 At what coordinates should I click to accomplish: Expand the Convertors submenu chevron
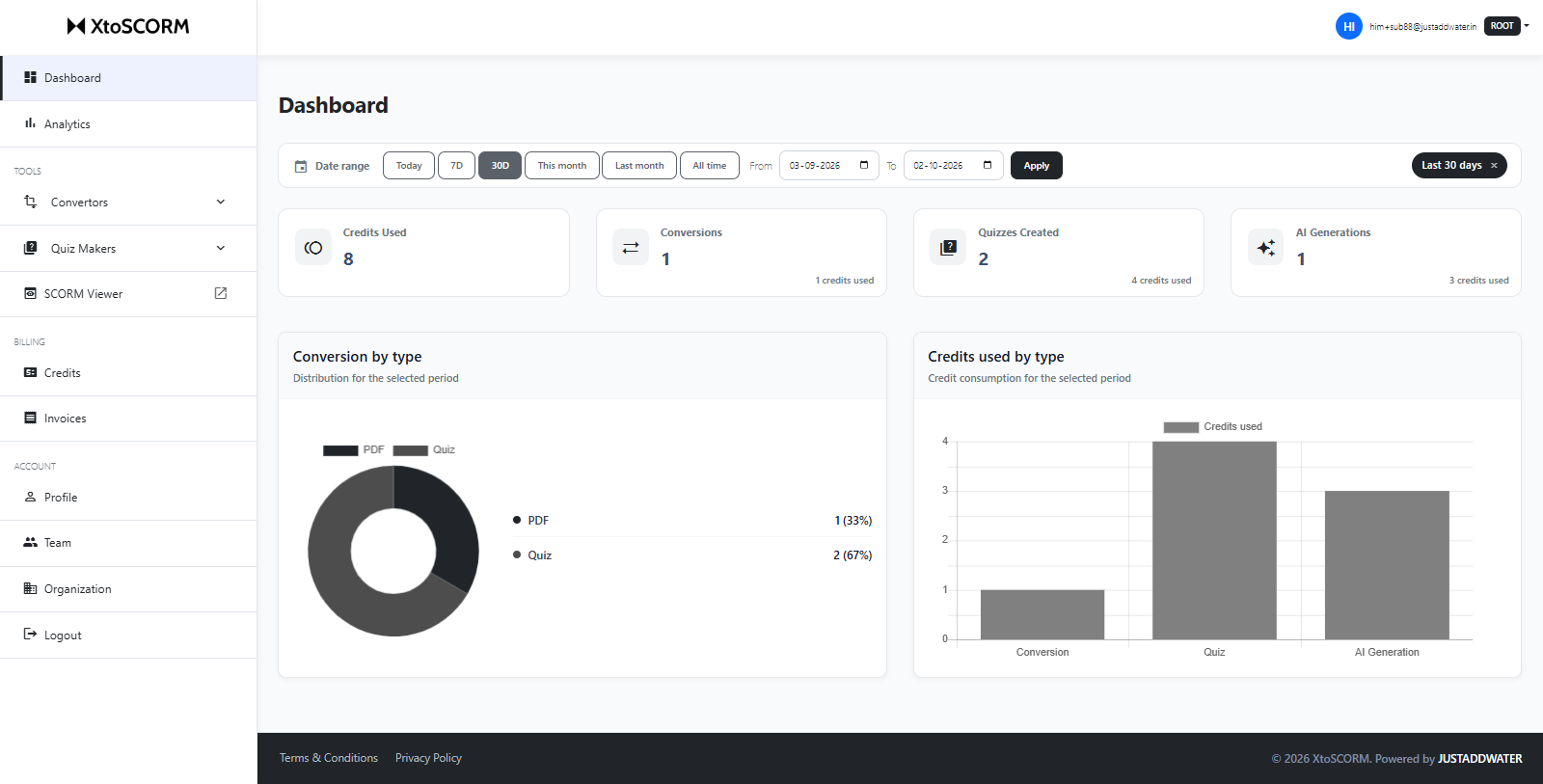221,202
